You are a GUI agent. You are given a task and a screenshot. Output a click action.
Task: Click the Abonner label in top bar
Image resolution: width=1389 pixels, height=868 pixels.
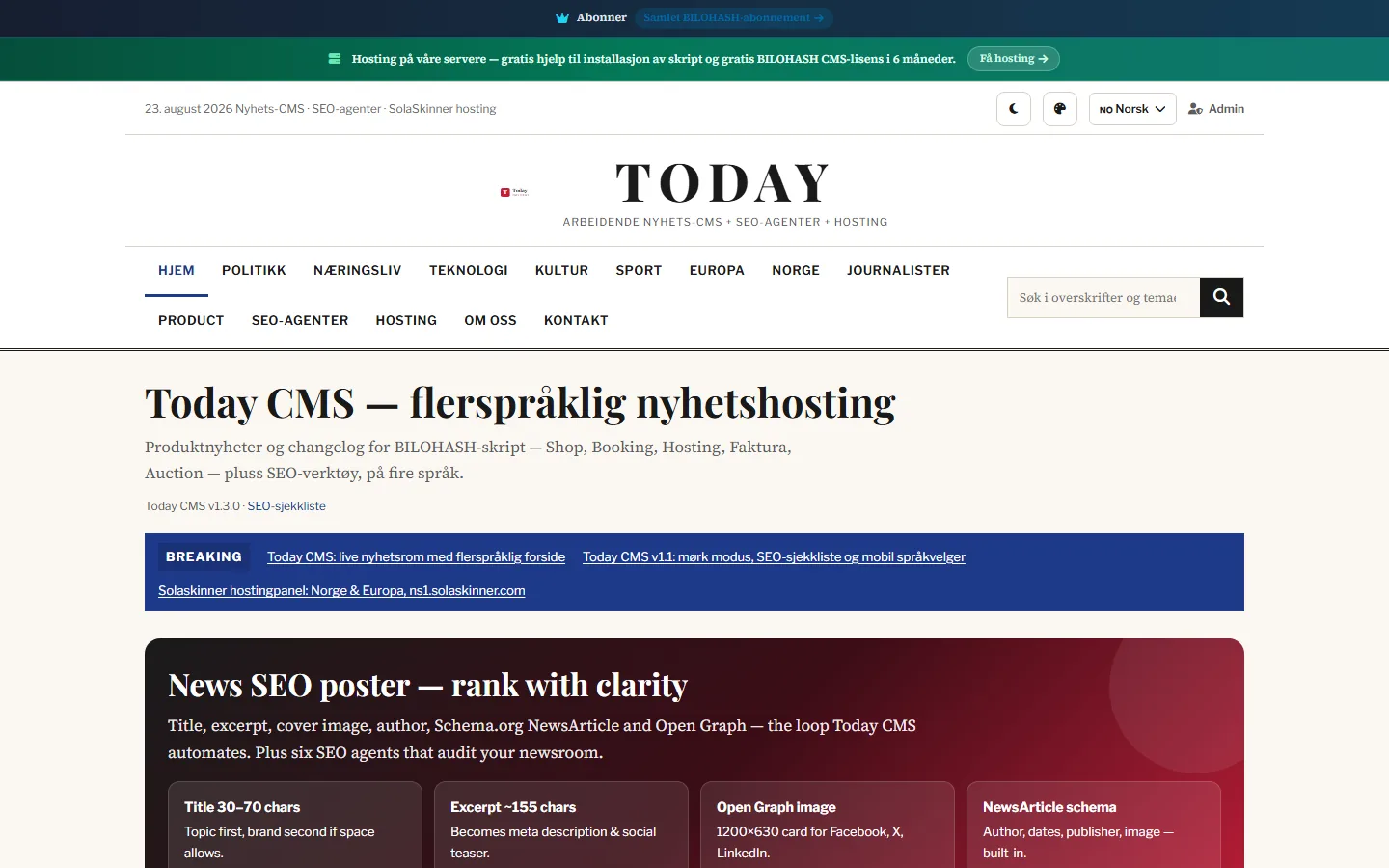602,17
